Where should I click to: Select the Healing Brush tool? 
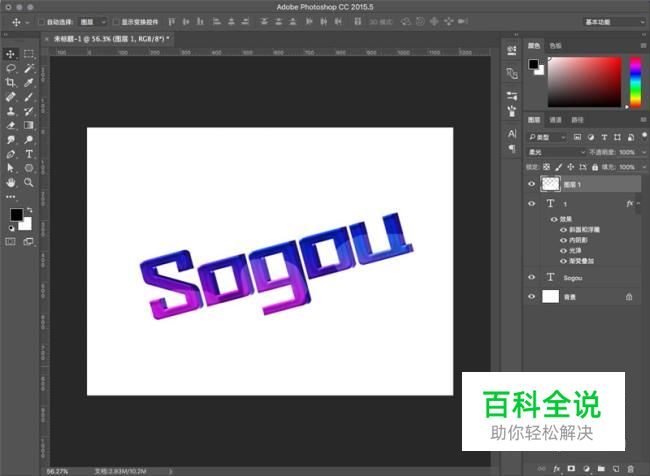pos(10,97)
